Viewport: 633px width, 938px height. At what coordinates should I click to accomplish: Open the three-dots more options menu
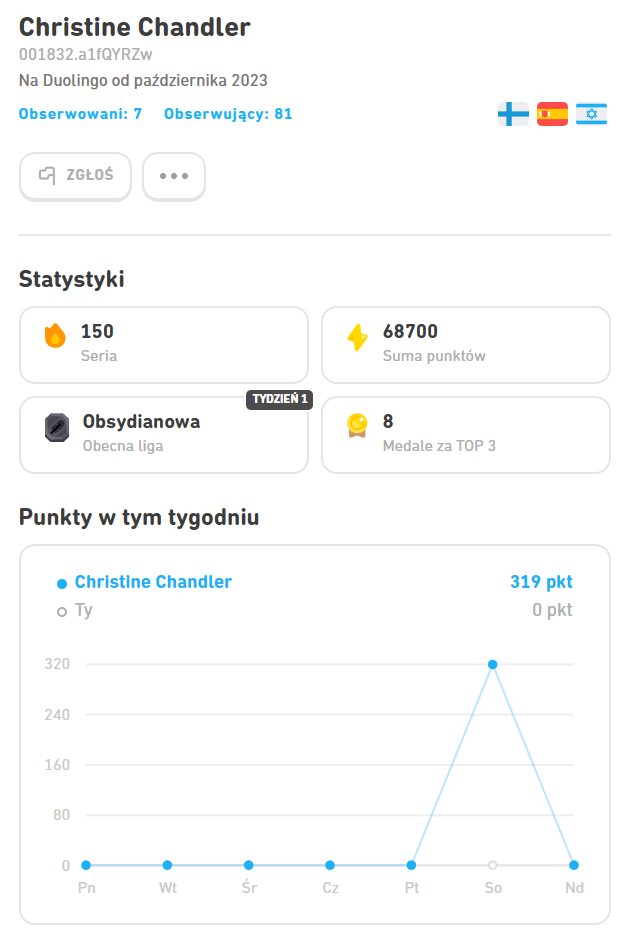coord(174,176)
